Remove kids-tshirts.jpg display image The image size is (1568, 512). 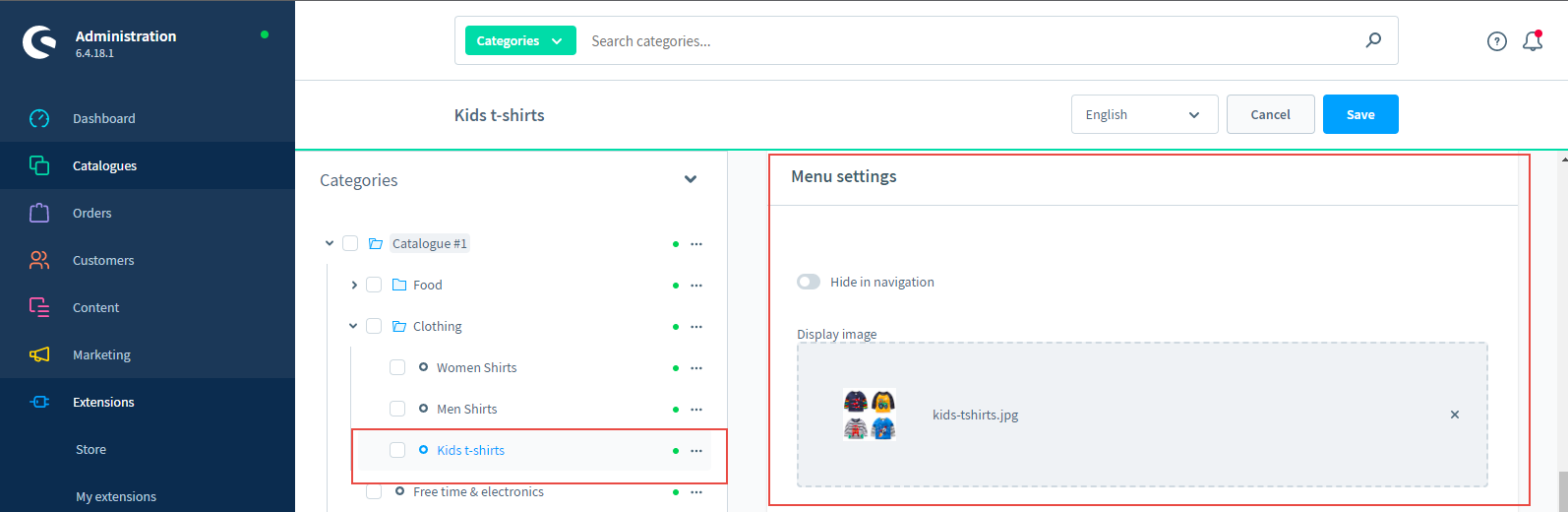click(x=1455, y=415)
